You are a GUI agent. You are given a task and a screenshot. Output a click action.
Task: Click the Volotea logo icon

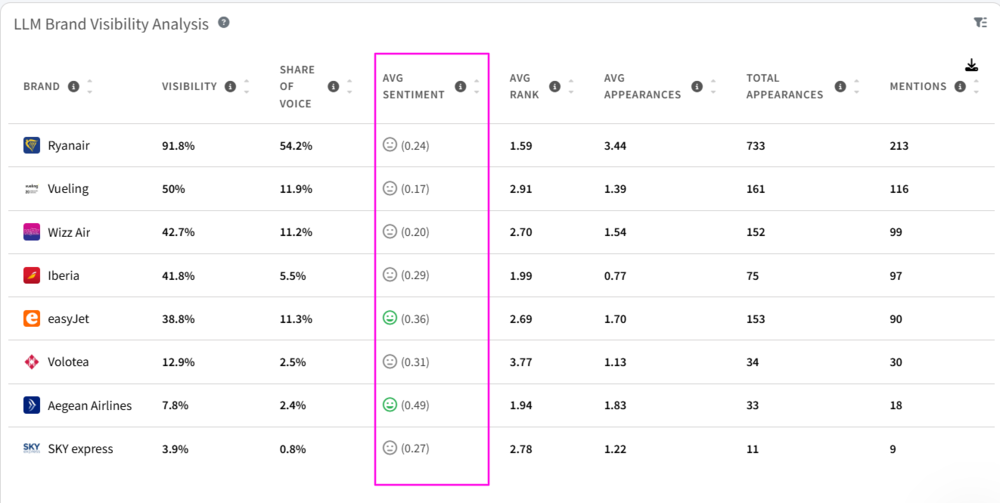(32, 362)
